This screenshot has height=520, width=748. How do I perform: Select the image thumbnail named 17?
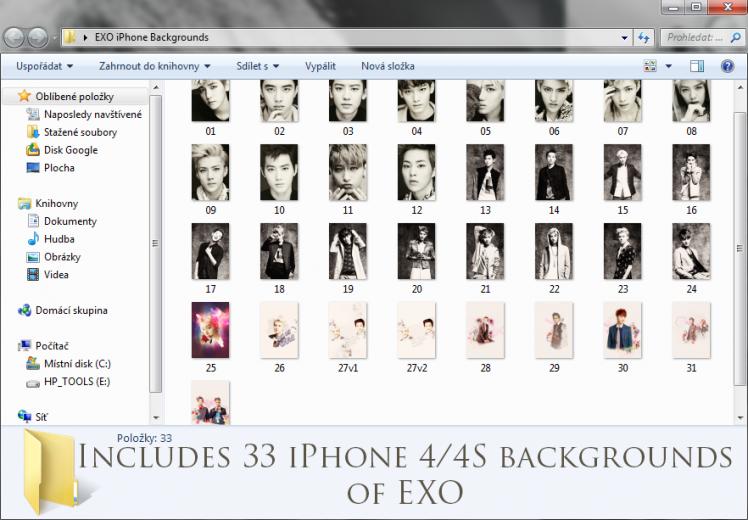[210, 251]
